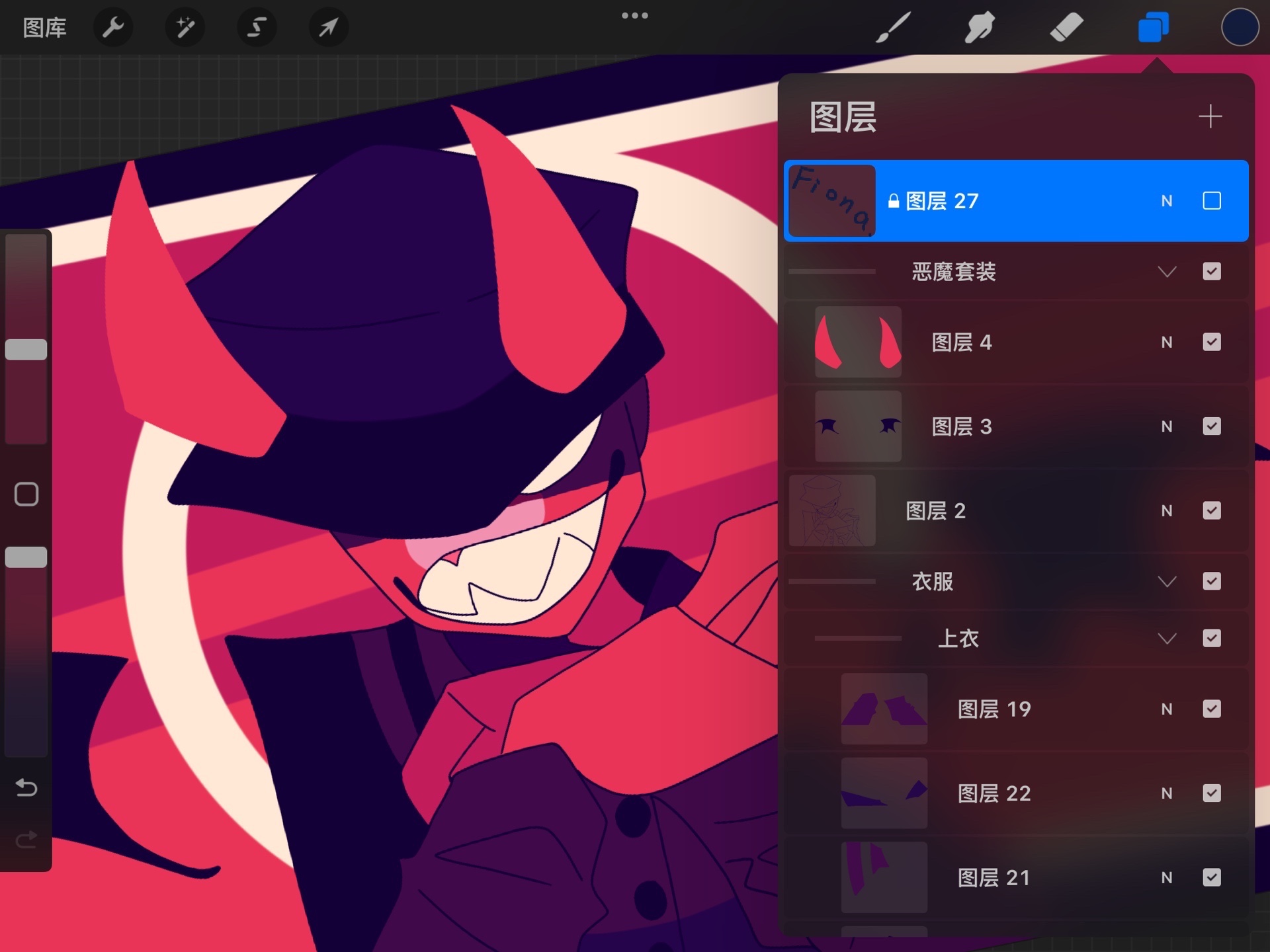1270x952 pixels.
Task: Select the Eraser tool
Action: point(1066,28)
